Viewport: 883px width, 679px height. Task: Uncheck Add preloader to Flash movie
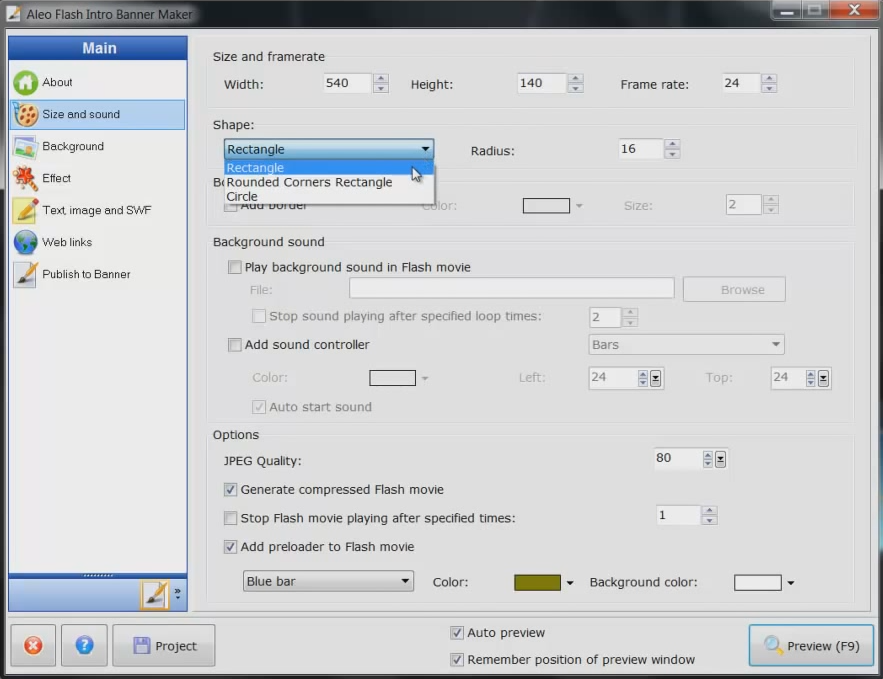pos(230,547)
